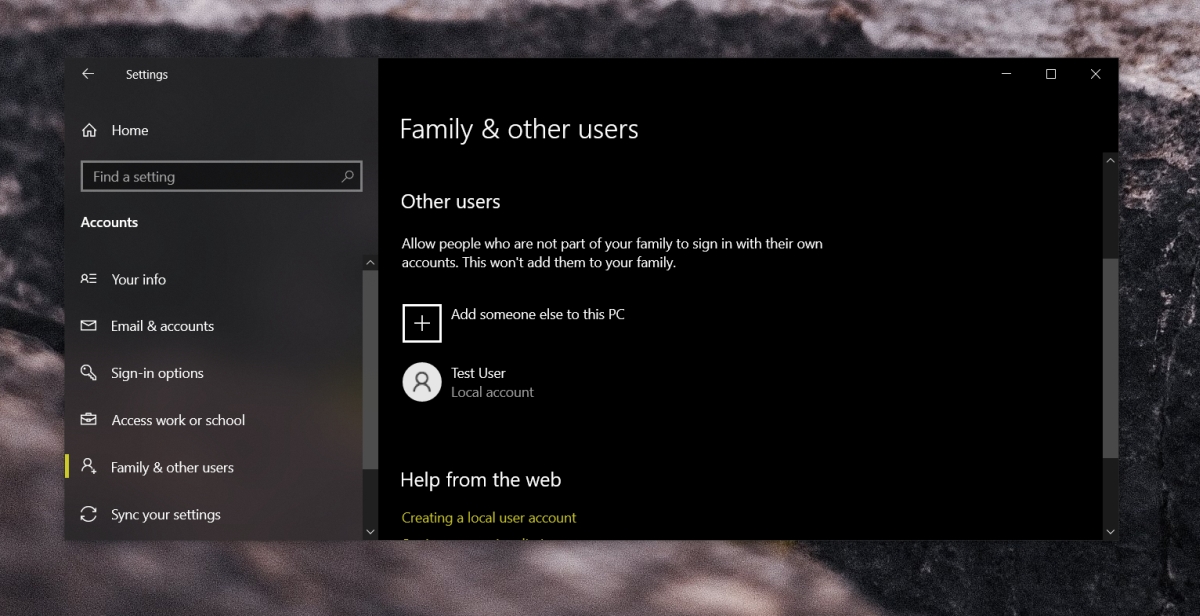This screenshot has width=1200, height=616.
Task: Click the Access work briefcase icon
Action: coord(89,420)
